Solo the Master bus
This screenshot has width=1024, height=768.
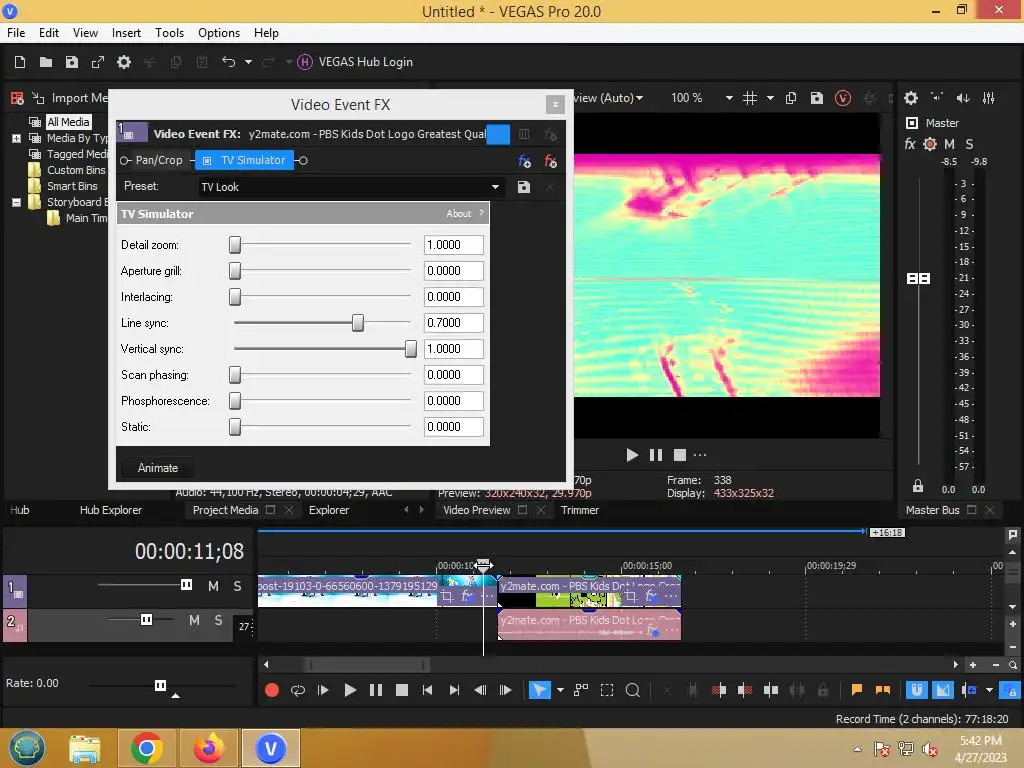click(x=969, y=144)
